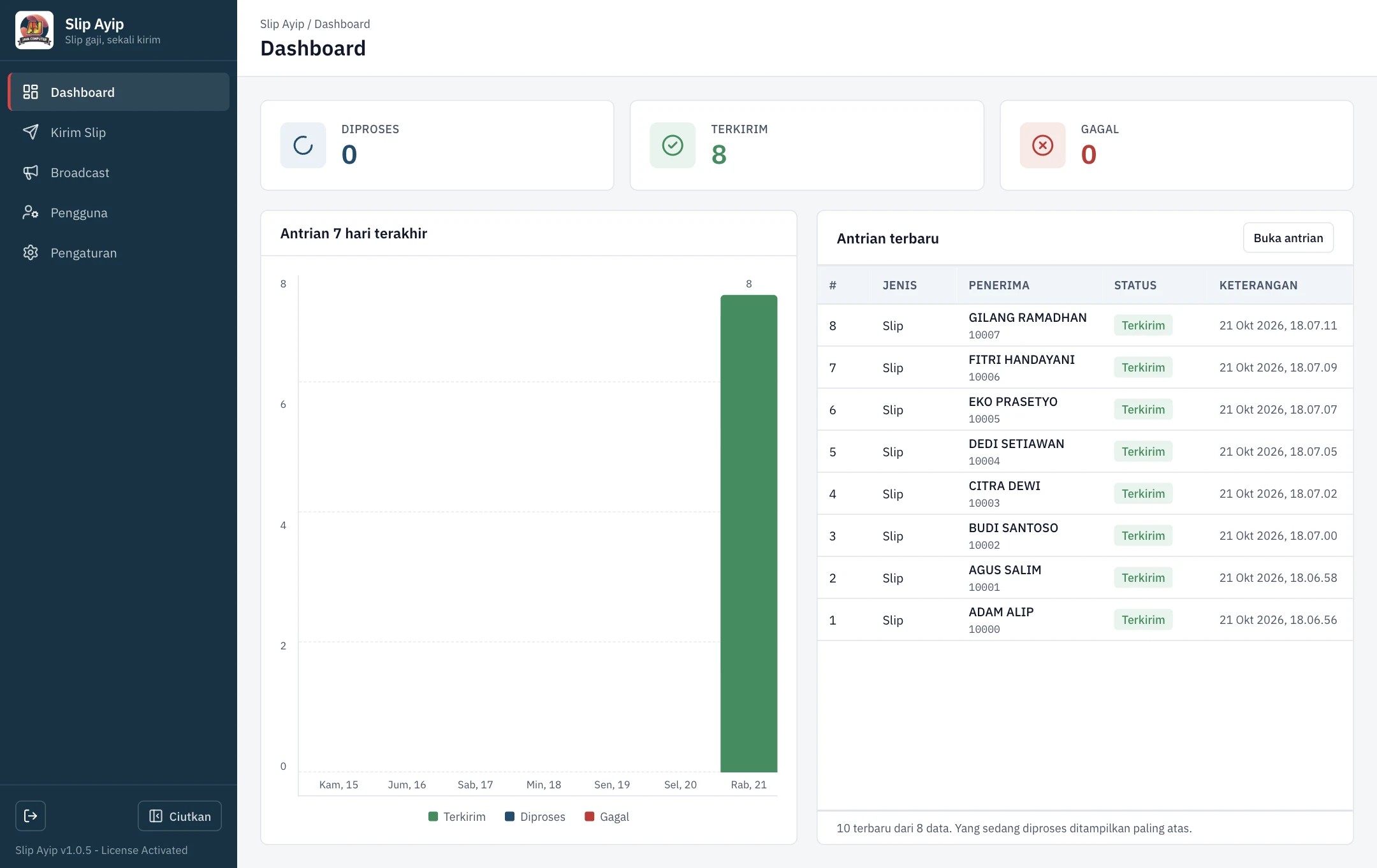
Task: Click the KETERANGAN column header
Action: [1258, 285]
